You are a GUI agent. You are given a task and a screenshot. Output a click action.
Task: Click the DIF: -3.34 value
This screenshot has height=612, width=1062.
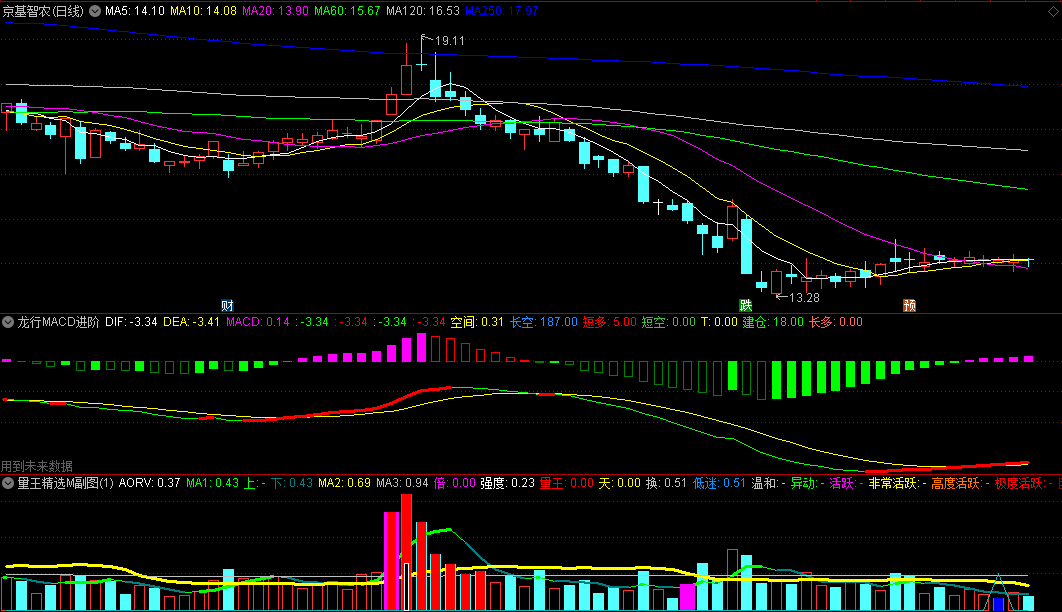pyautogui.click(x=131, y=322)
